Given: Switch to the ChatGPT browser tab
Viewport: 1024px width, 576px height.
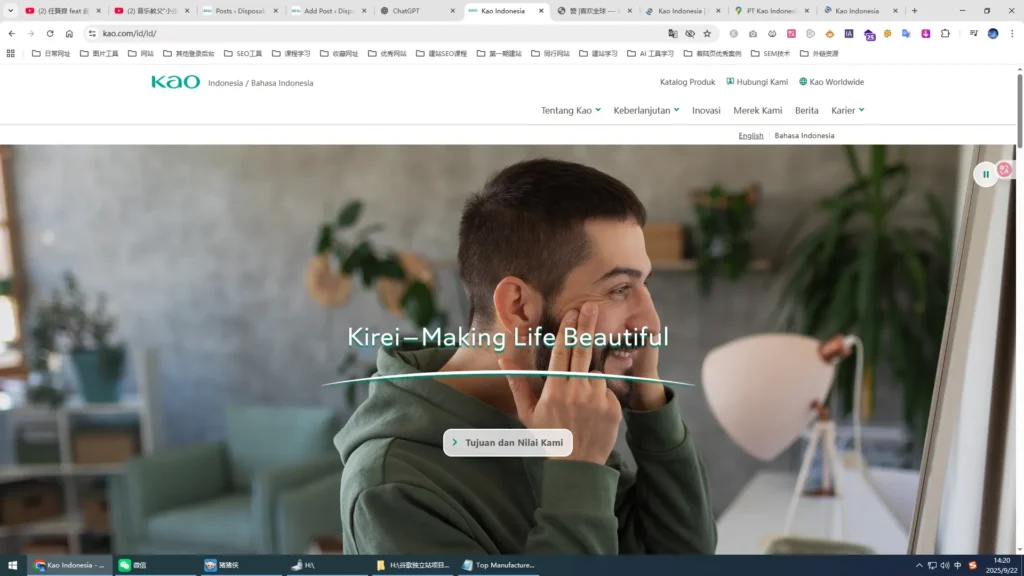Looking at the screenshot, I should (x=415, y=11).
